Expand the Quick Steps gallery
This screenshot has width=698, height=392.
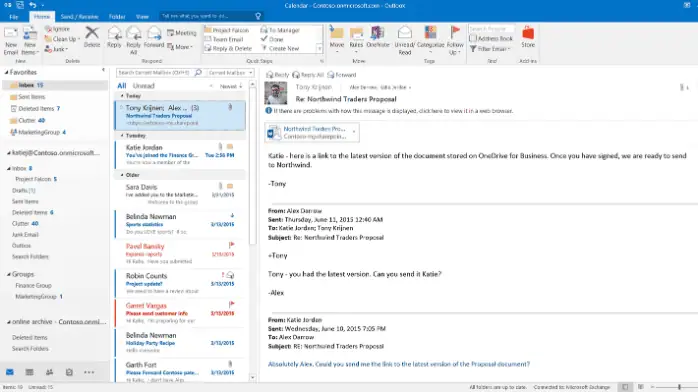319,49
